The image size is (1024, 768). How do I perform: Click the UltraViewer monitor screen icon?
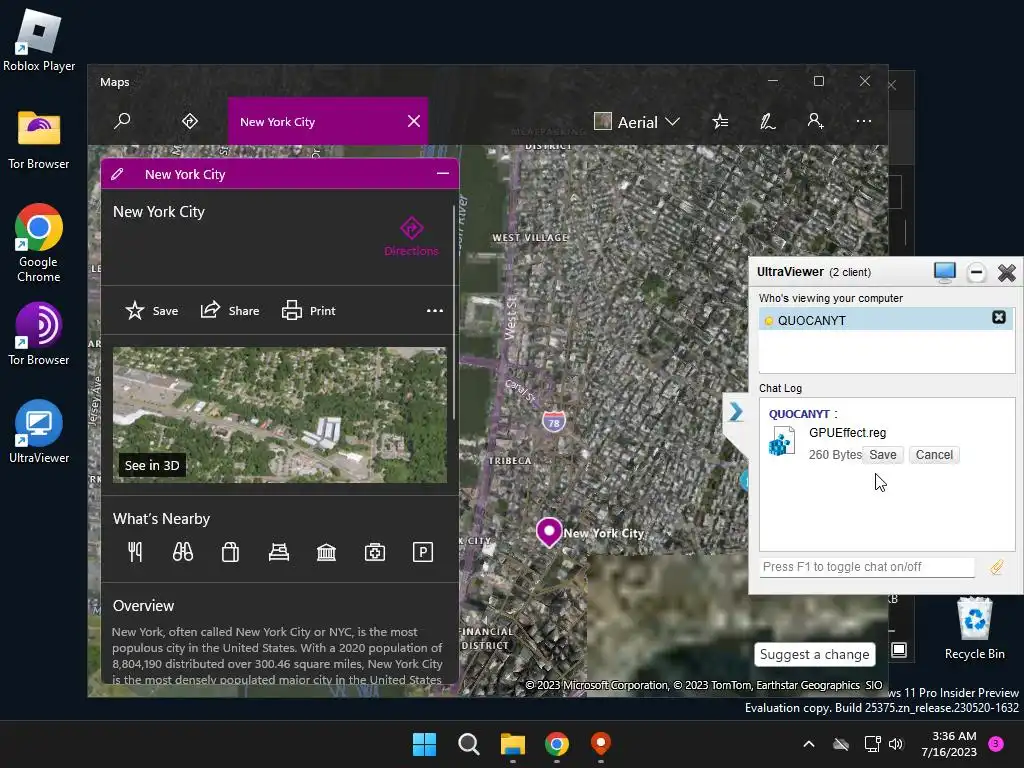(944, 272)
